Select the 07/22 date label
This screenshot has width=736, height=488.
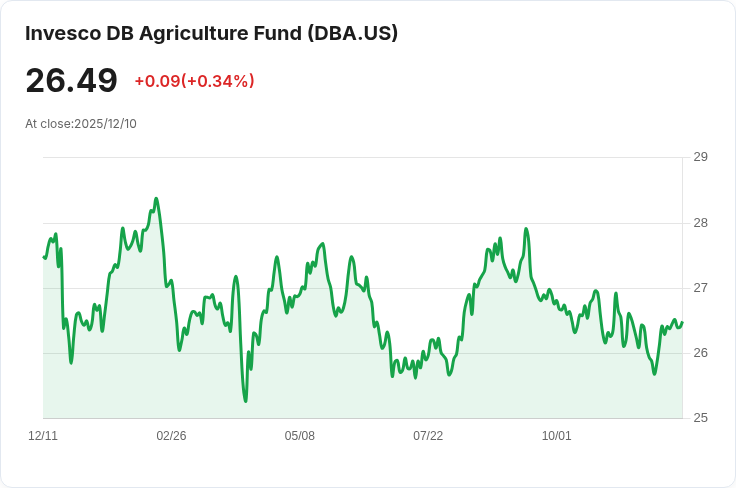[428, 436]
